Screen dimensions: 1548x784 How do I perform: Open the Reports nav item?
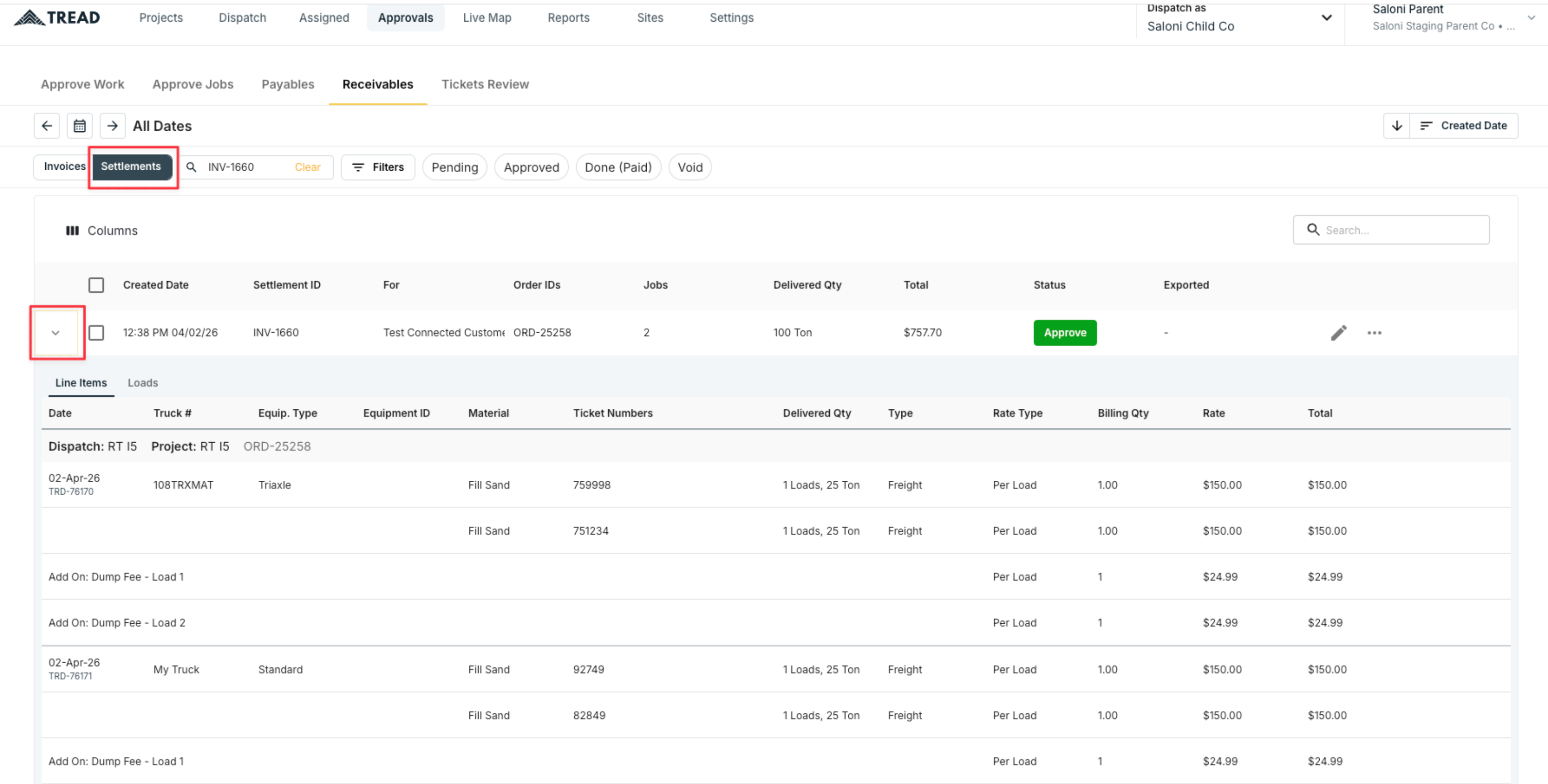(568, 17)
